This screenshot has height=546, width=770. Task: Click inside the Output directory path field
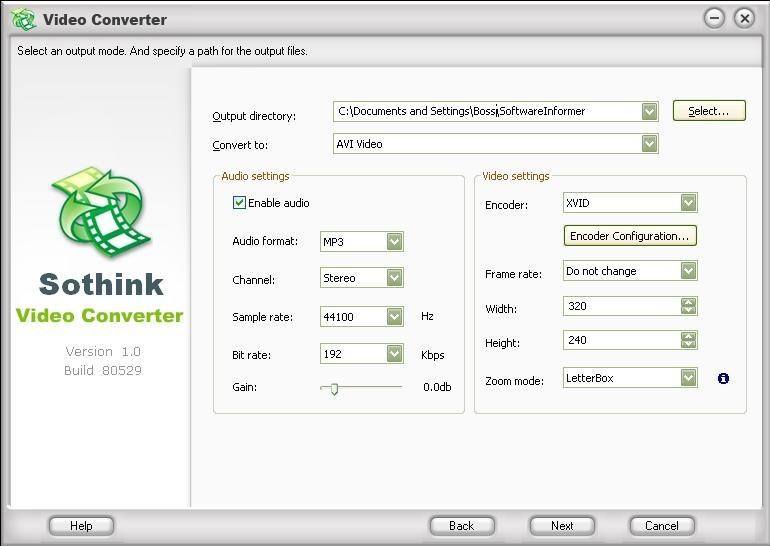(487, 111)
